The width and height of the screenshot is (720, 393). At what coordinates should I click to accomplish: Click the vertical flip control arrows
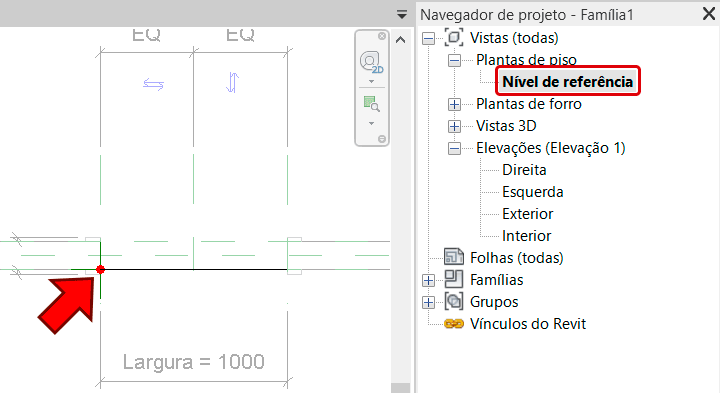[x=232, y=83]
